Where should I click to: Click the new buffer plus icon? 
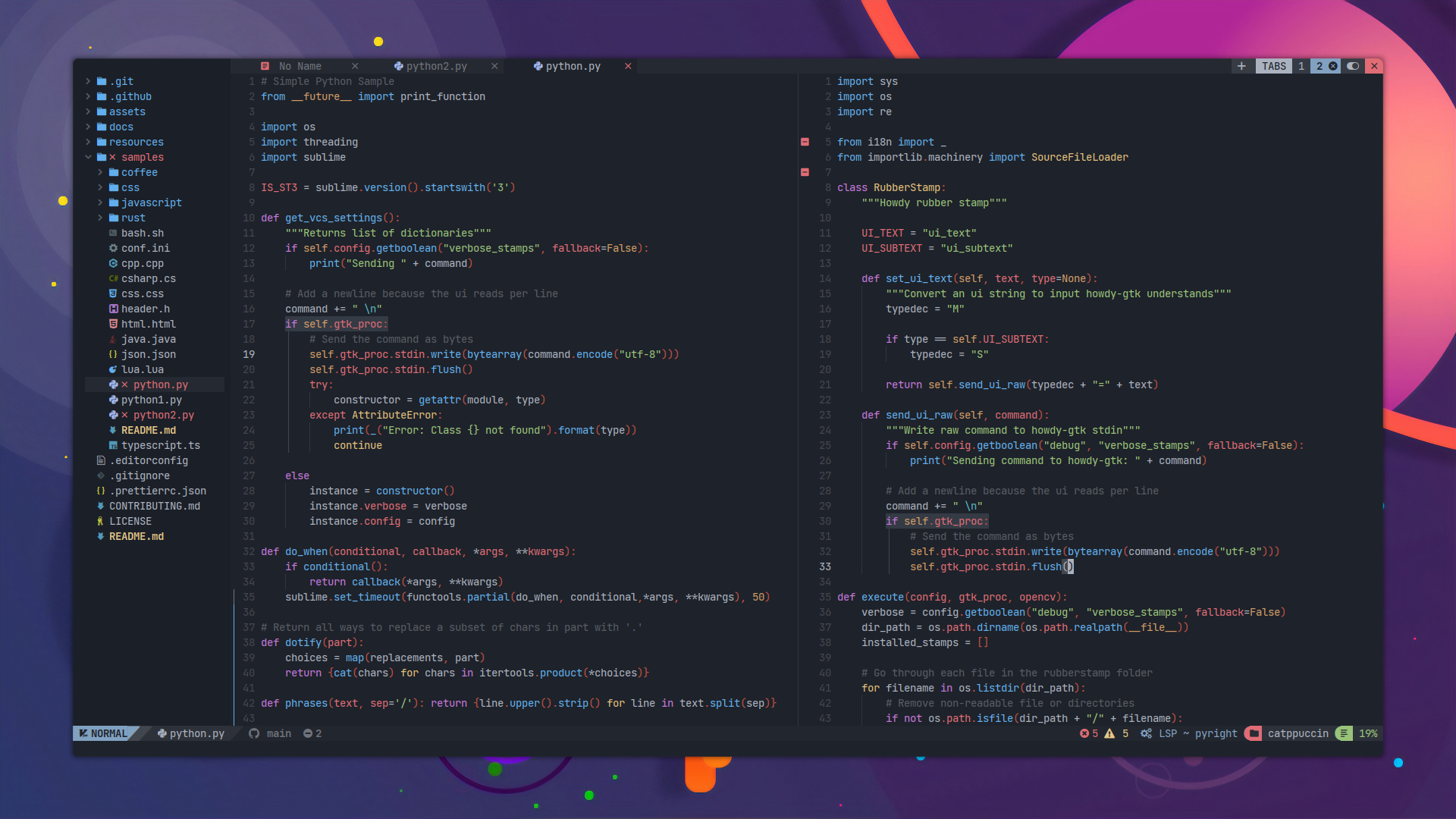coord(1241,66)
